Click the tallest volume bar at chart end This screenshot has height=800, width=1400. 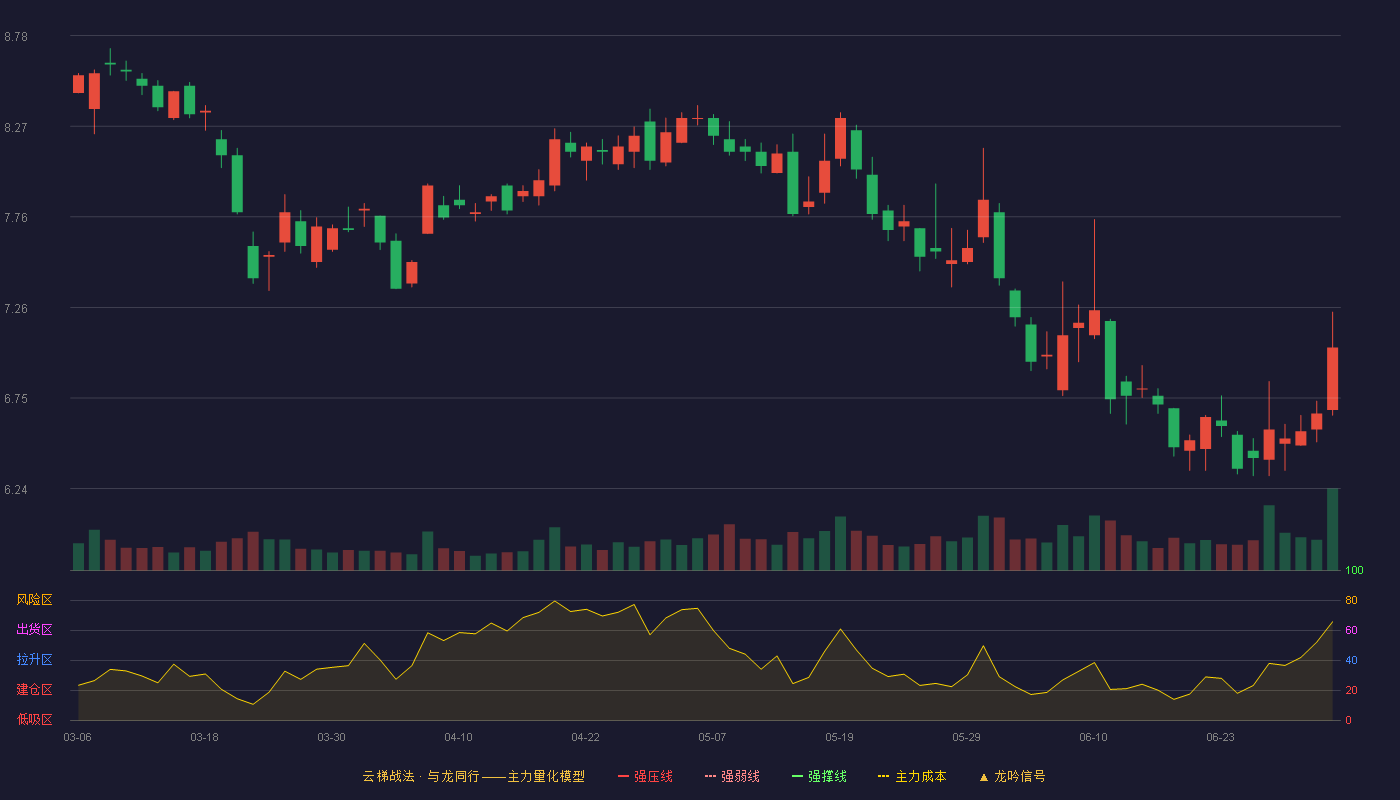click(1332, 529)
